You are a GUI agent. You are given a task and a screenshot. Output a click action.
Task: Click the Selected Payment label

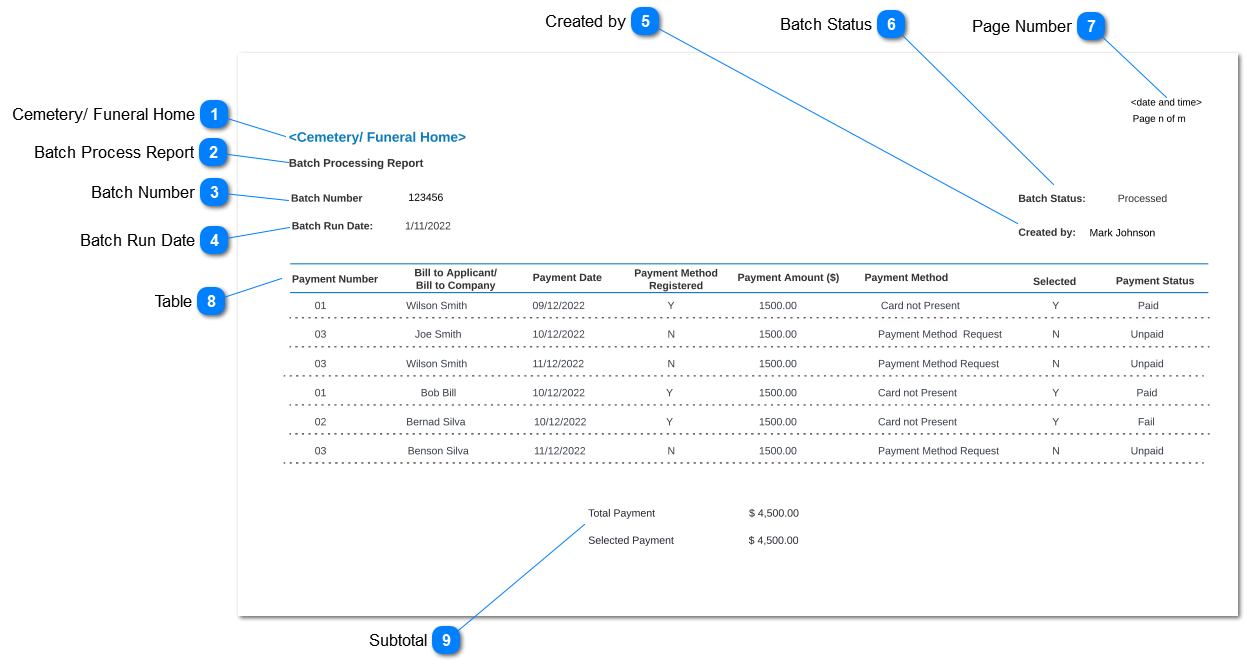pos(631,540)
